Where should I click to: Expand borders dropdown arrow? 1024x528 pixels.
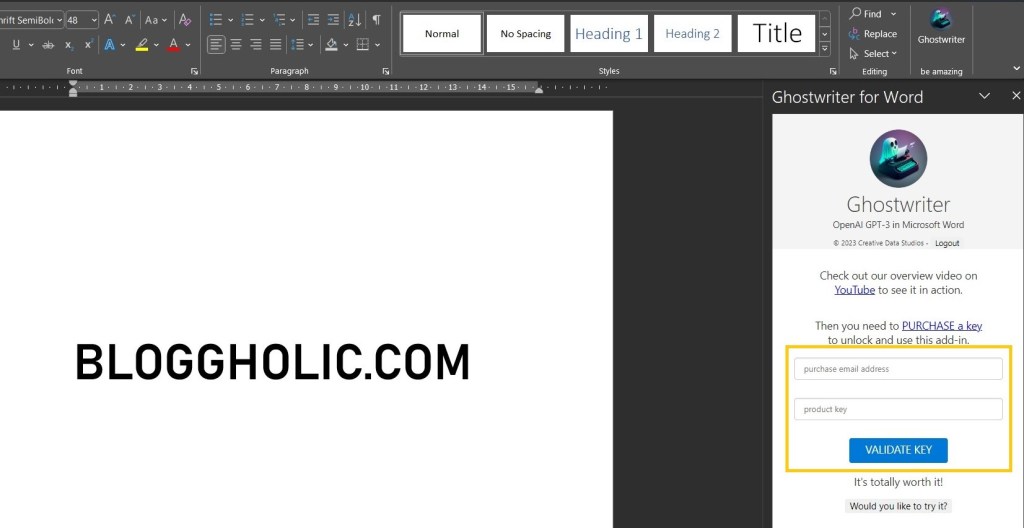[x=377, y=45]
